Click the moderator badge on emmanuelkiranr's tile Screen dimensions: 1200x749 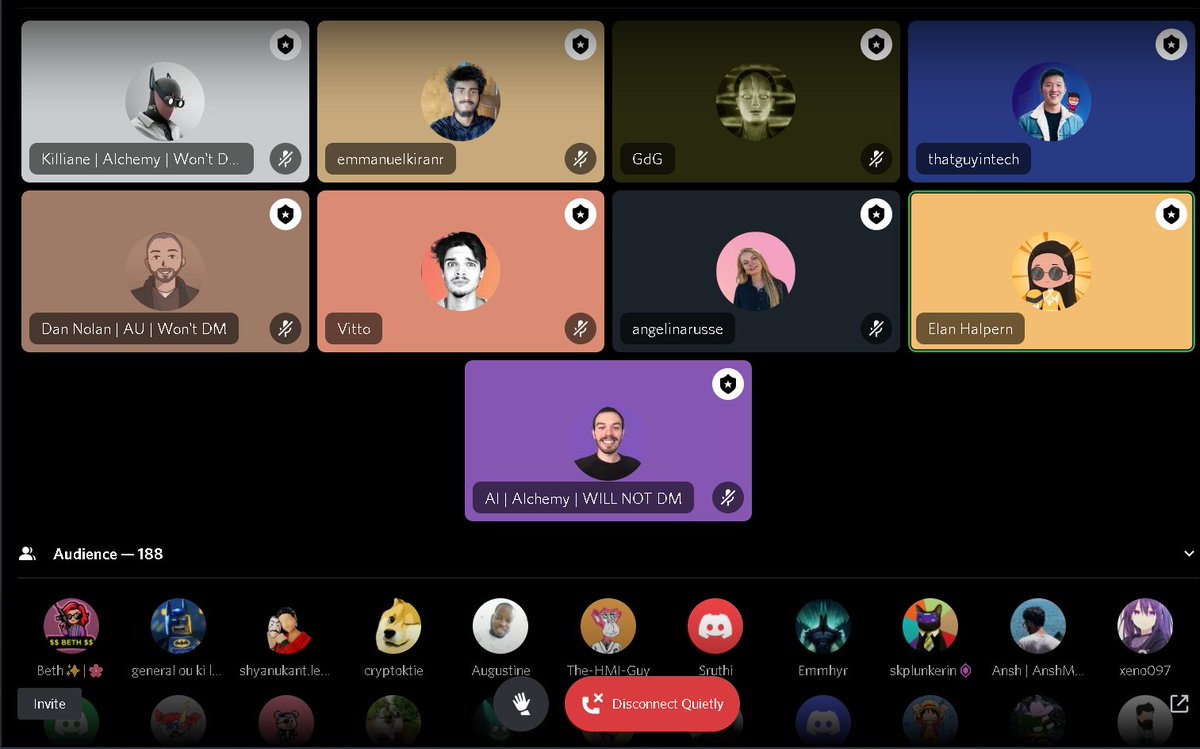point(581,45)
